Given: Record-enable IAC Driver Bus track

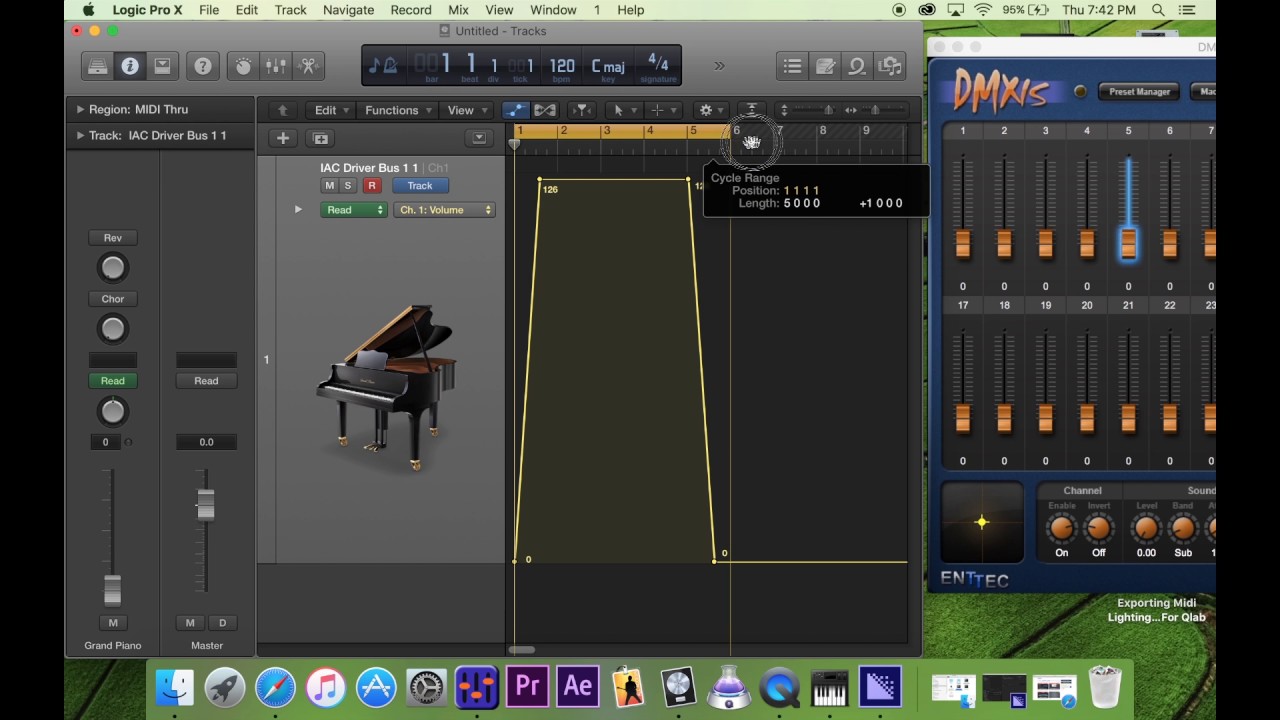Looking at the screenshot, I should [x=372, y=186].
